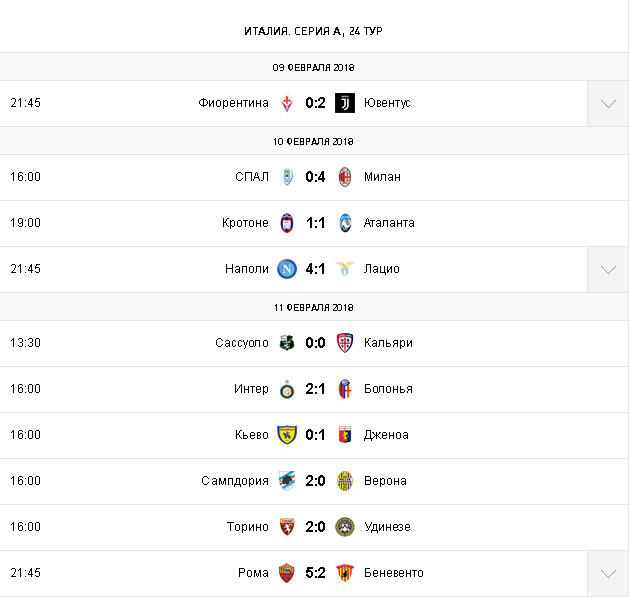
Task: Click the 11 February 2018 date header
Action: click(314, 307)
